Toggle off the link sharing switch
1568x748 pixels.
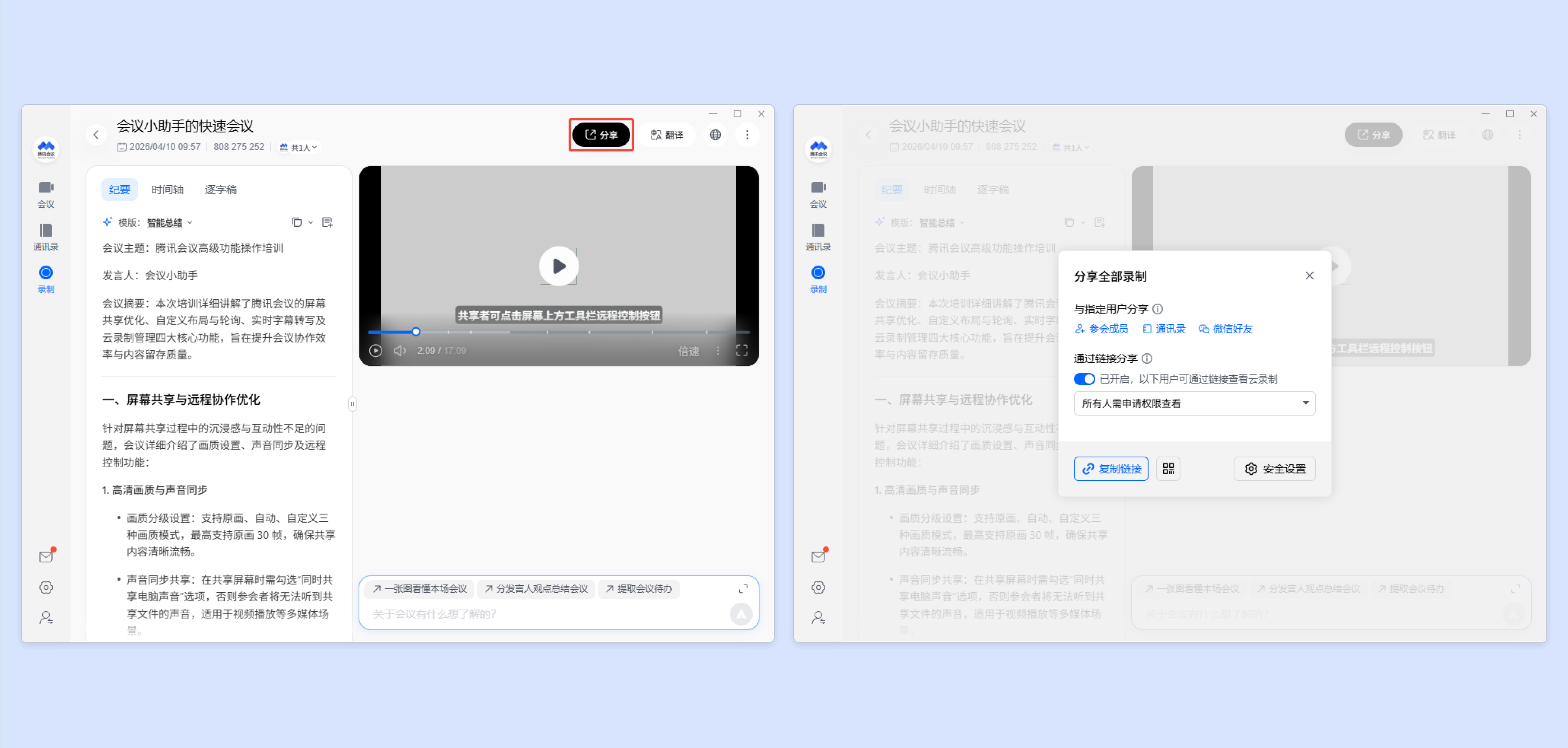click(x=1084, y=379)
